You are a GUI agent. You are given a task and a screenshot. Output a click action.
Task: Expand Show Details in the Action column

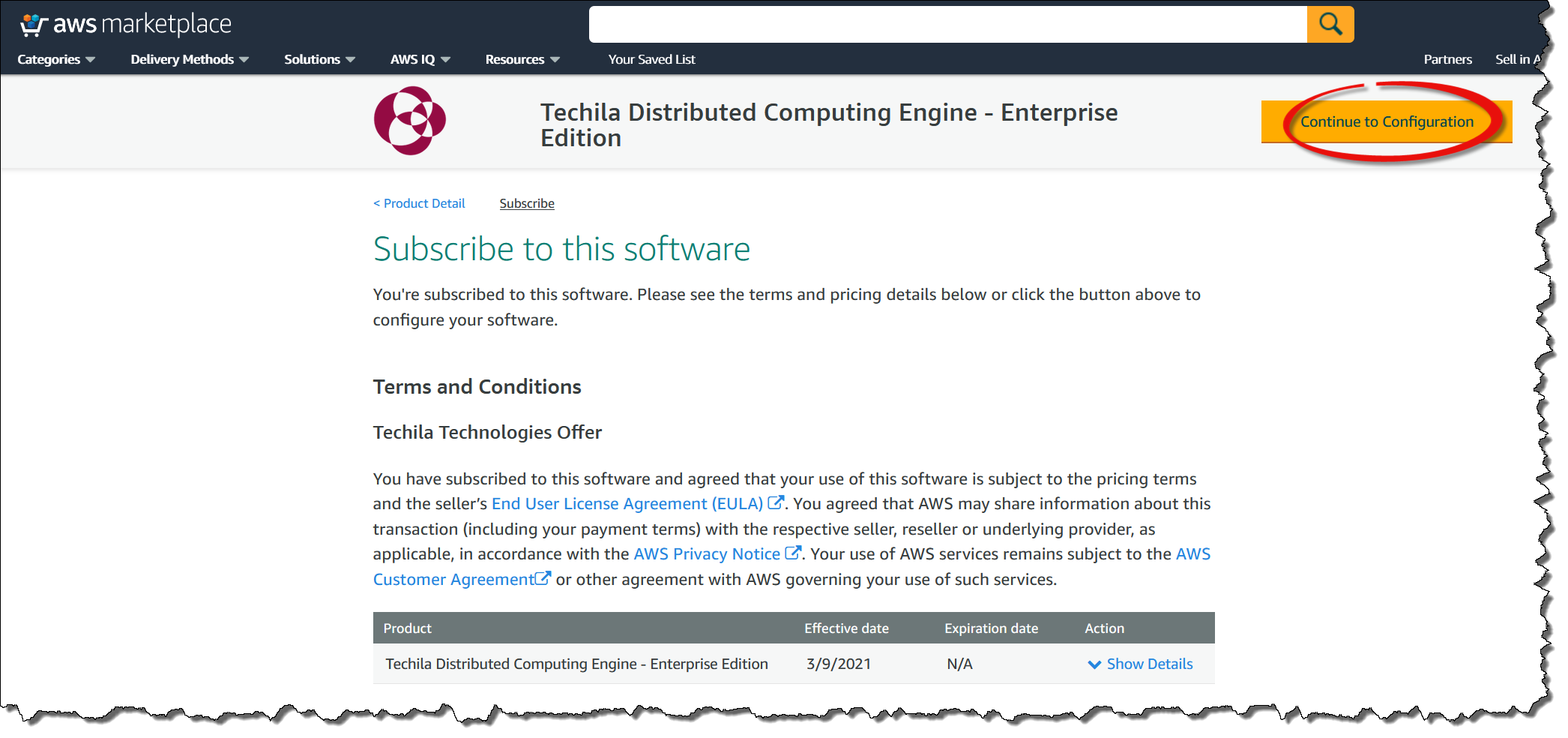coord(1140,664)
